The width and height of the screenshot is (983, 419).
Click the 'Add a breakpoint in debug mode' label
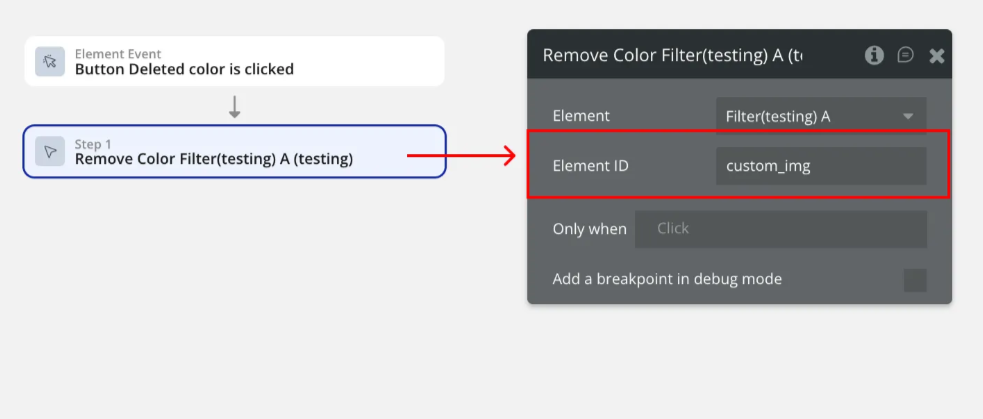pyautogui.click(x=667, y=279)
